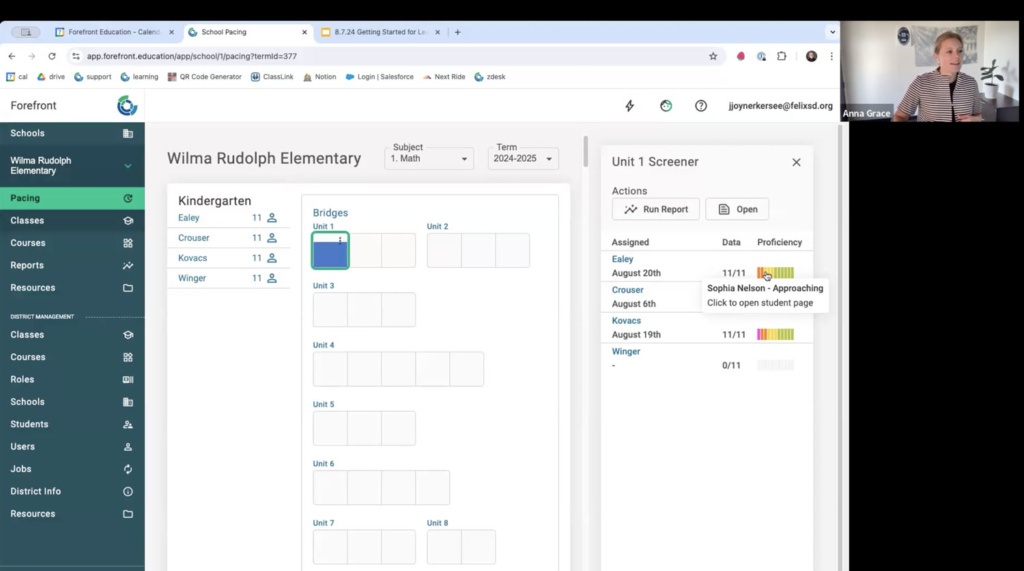
Task: Click the Jobs refresh icon in the sidebar
Action: point(128,469)
